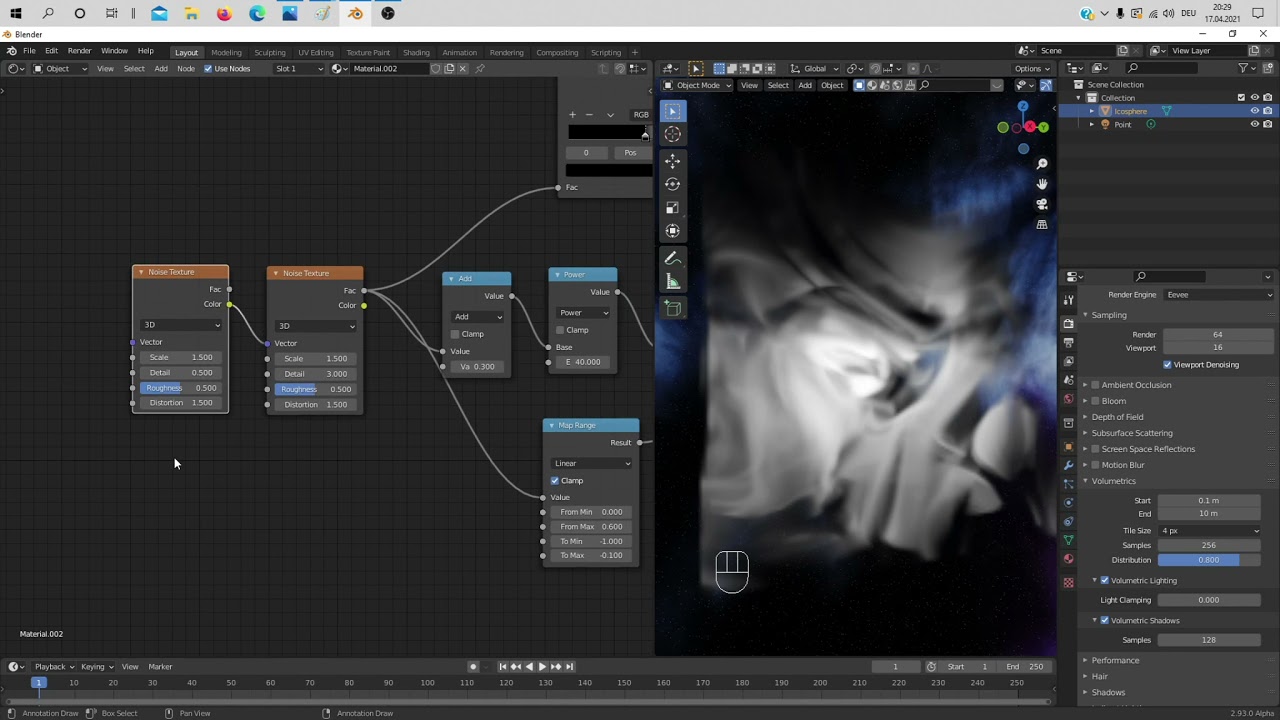Click the Blender logo menu icon
Viewport: 1280px width, 720px height.
[x=11, y=51]
